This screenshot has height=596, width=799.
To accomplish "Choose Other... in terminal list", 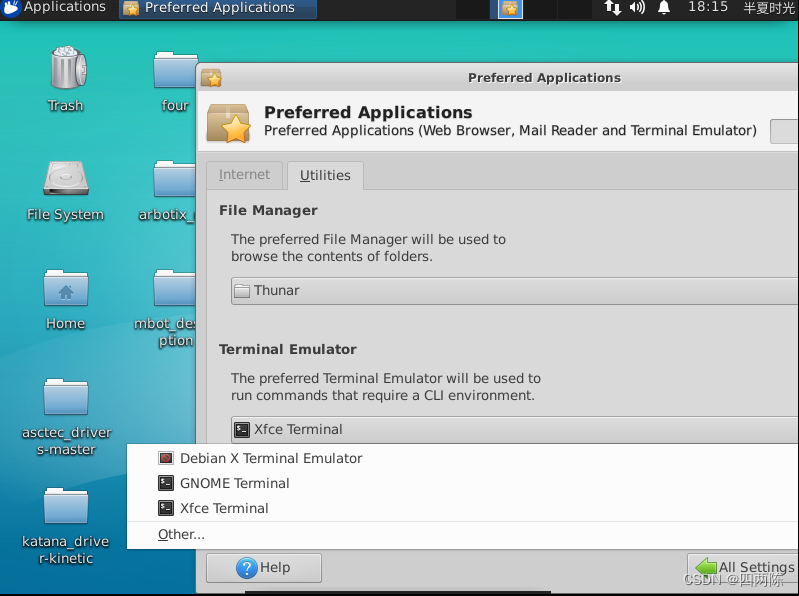I will click(x=463, y=534).
